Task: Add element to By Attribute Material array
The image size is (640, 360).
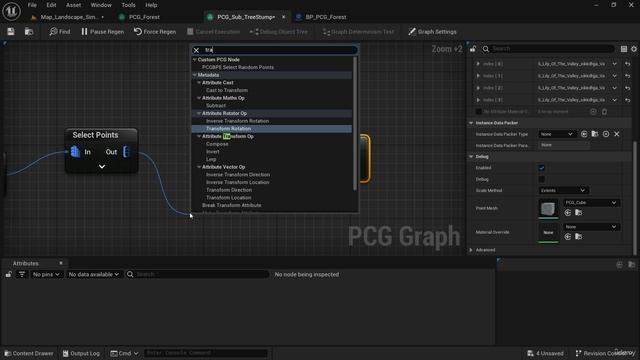Action: [593, 111]
